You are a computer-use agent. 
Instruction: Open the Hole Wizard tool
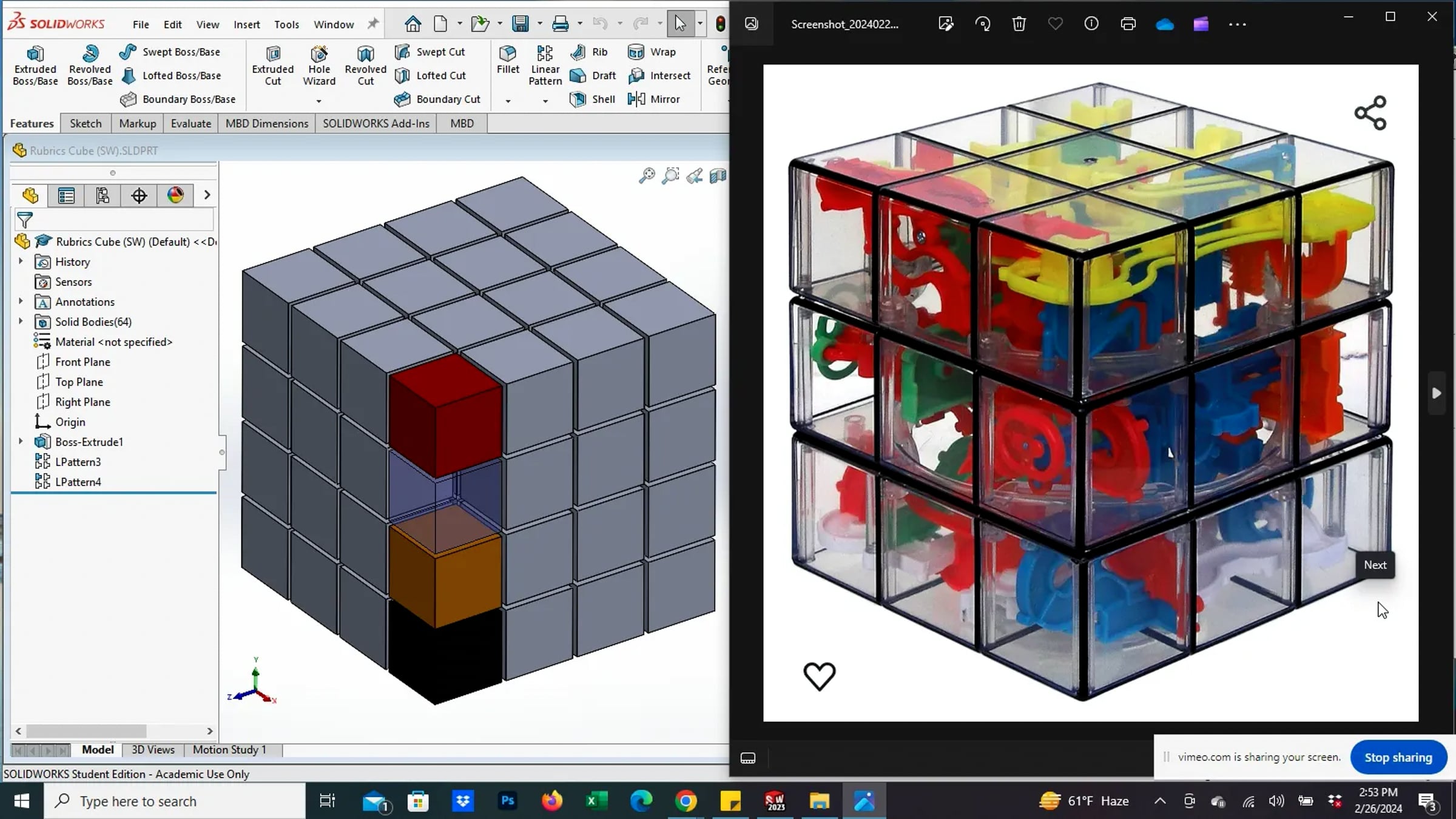click(x=319, y=66)
